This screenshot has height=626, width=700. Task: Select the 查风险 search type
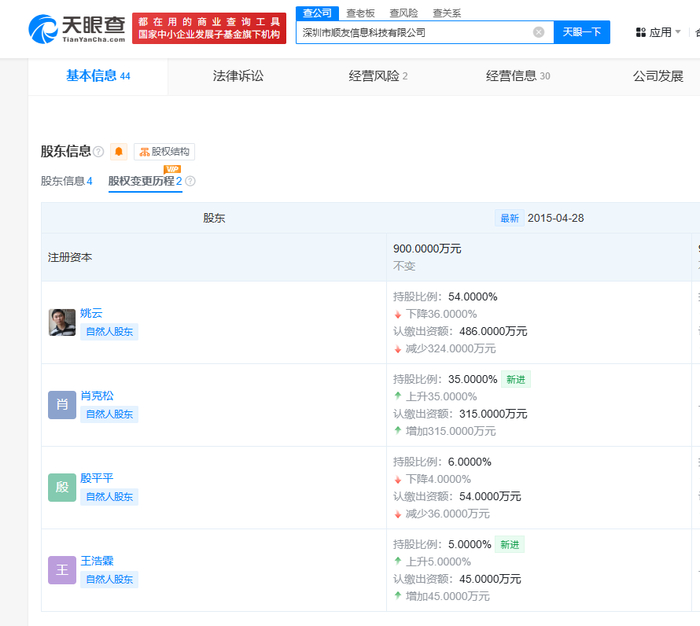coord(405,13)
